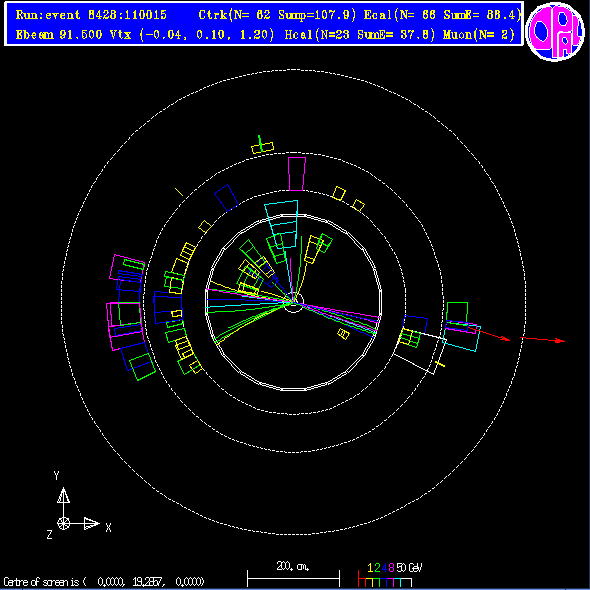590x590 pixels.
Task: Click the 200 cm scale bar
Action: click(293, 577)
